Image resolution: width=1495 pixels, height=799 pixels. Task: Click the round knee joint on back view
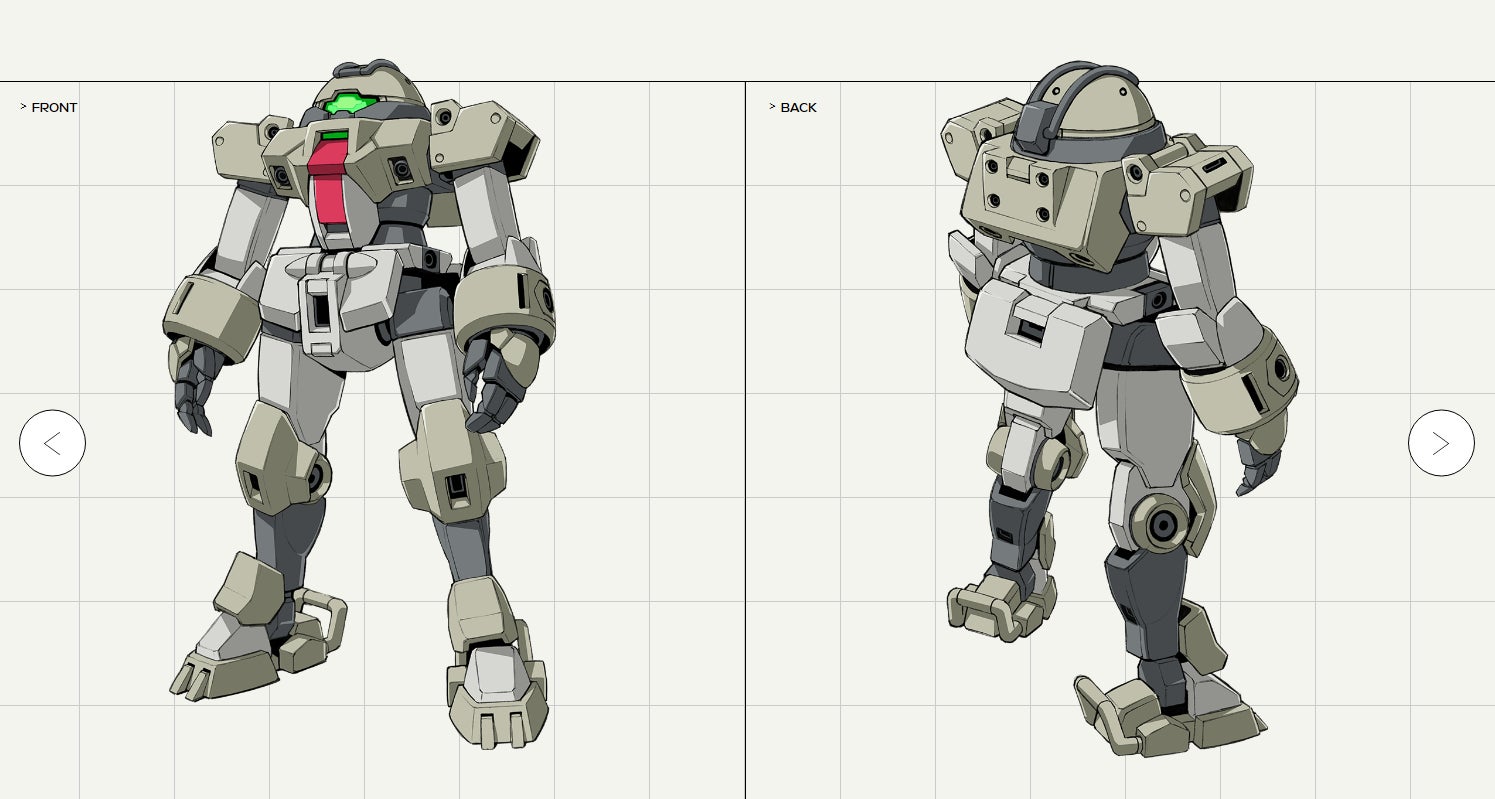pos(1162,523)
